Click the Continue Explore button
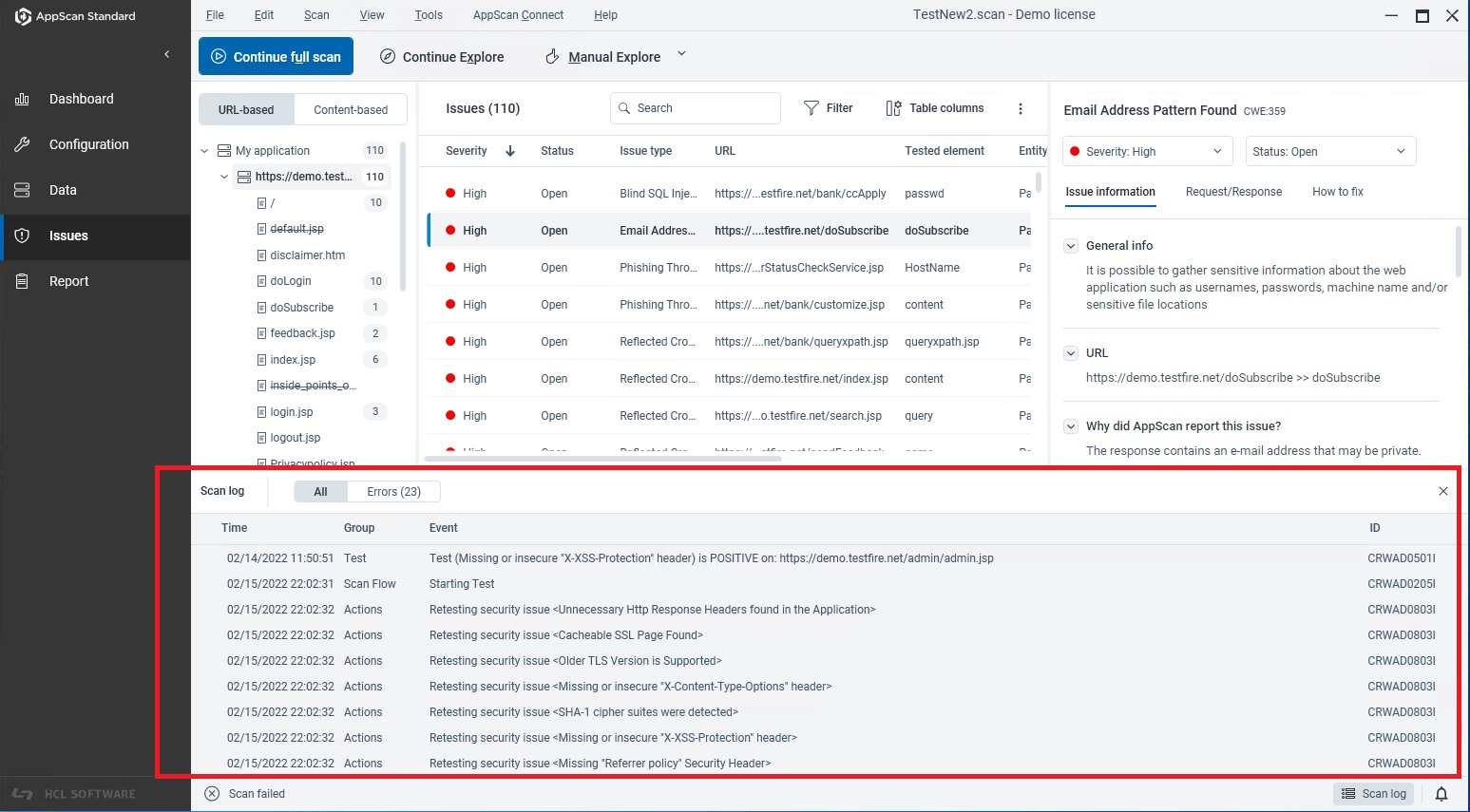This screenshot has width=1470, height=812. (x=442, y=57)
